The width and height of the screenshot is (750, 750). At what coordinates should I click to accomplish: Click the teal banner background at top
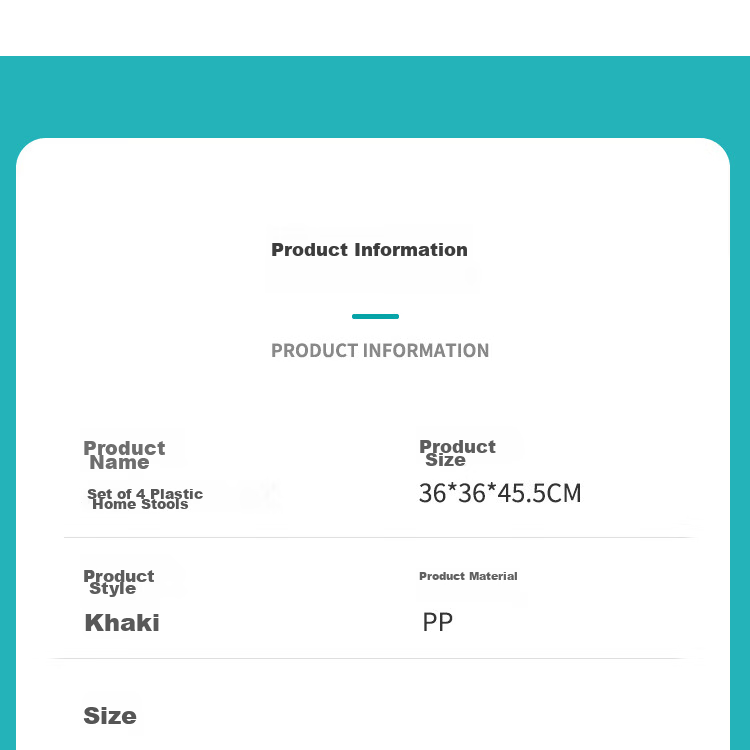pos(375,97)
